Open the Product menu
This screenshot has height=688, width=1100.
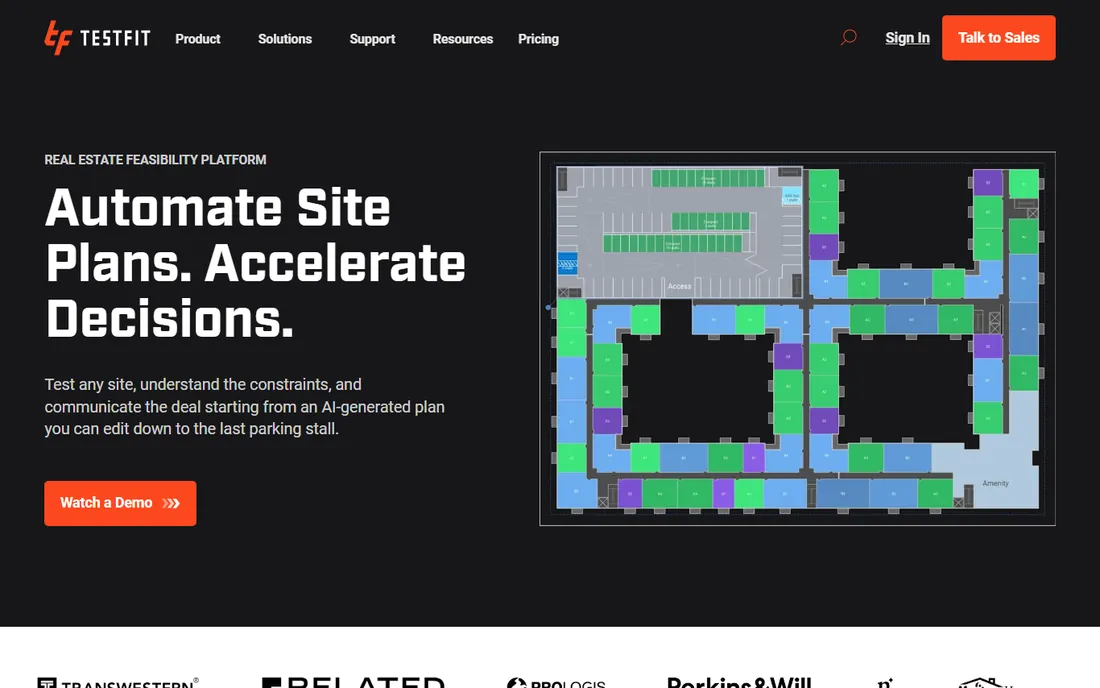pyautogui.click(x=198, y=39)
